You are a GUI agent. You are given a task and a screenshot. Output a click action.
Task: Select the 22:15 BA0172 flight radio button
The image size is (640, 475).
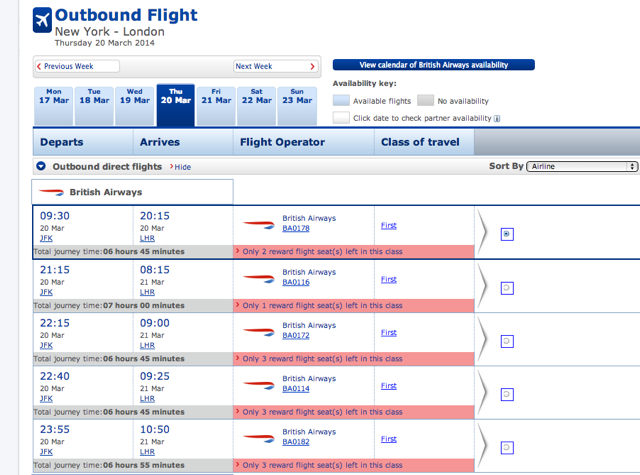pyautogui.click(x=507, y=341)
